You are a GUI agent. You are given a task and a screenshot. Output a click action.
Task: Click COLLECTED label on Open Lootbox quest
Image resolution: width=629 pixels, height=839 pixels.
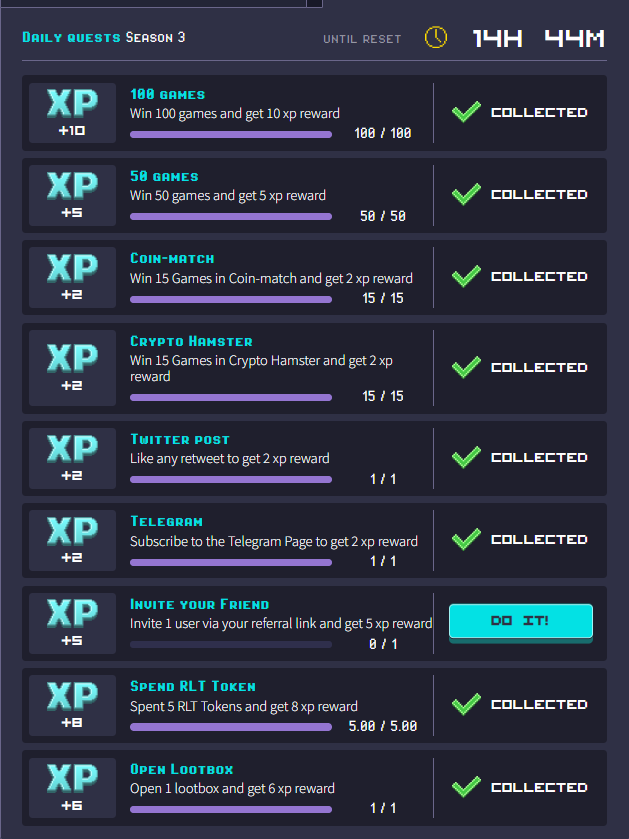pyautogui.click(x=539, y=787)
